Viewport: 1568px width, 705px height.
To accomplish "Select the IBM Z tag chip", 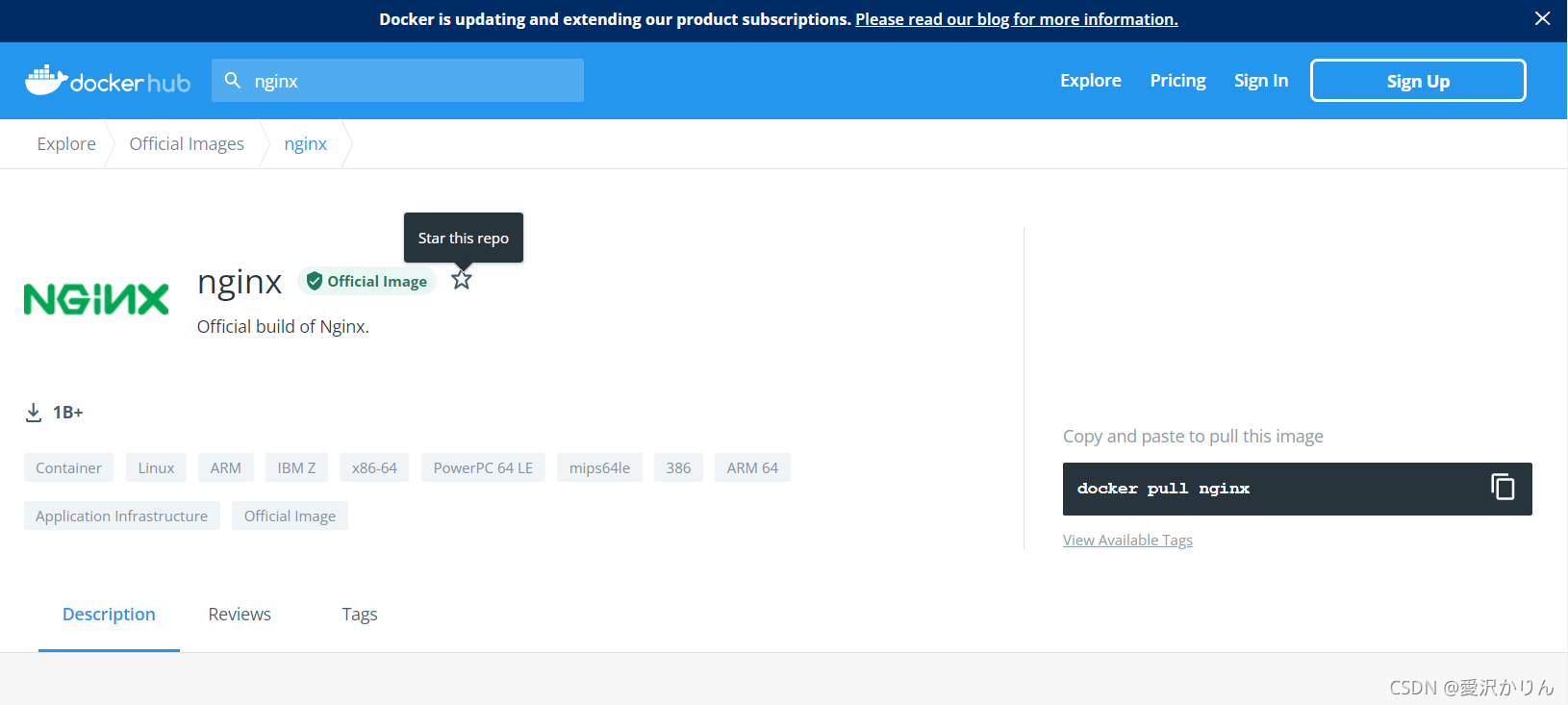I will (x=296, y=467).
